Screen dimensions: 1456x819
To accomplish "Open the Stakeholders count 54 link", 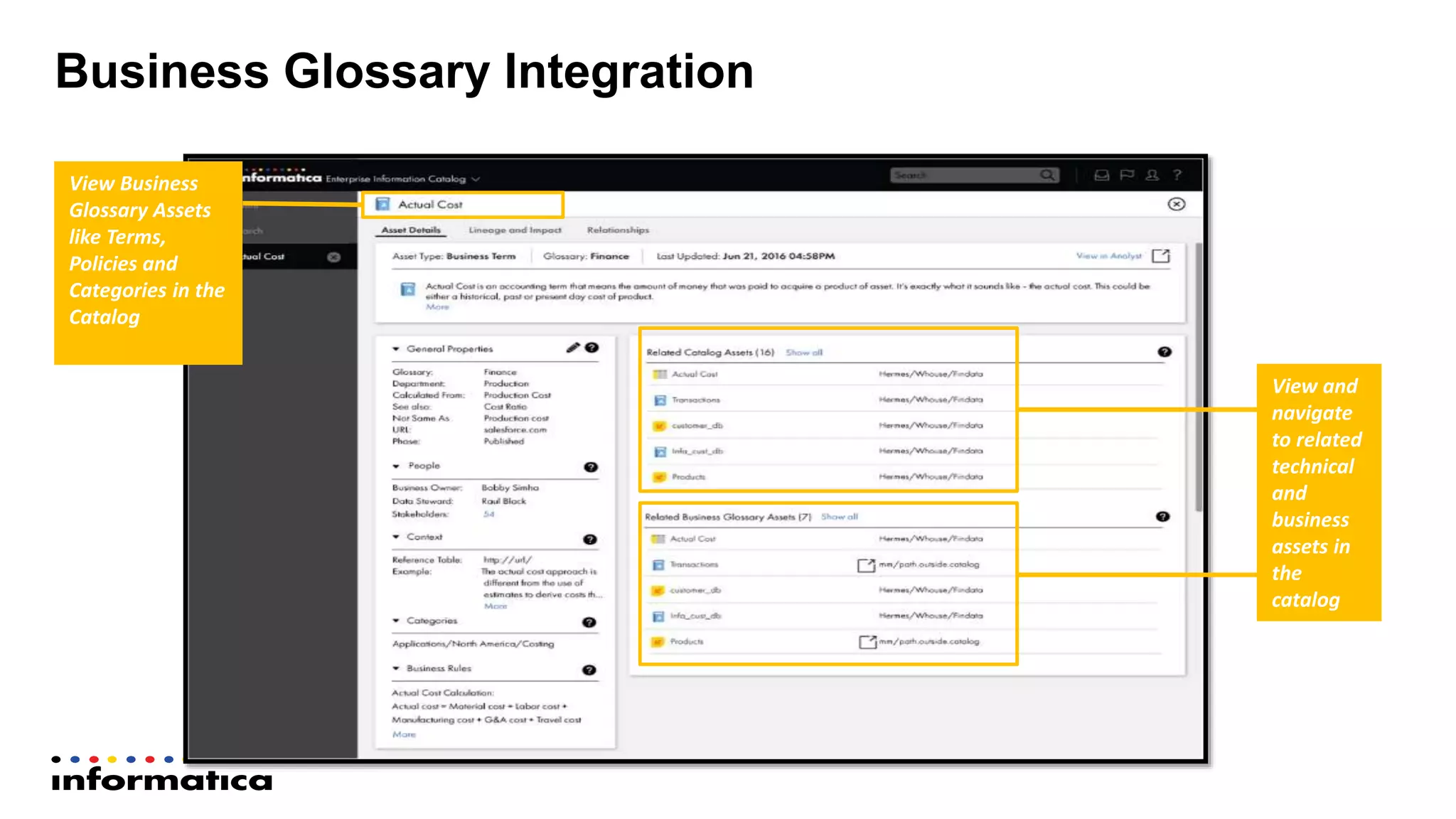I will 488,514.
